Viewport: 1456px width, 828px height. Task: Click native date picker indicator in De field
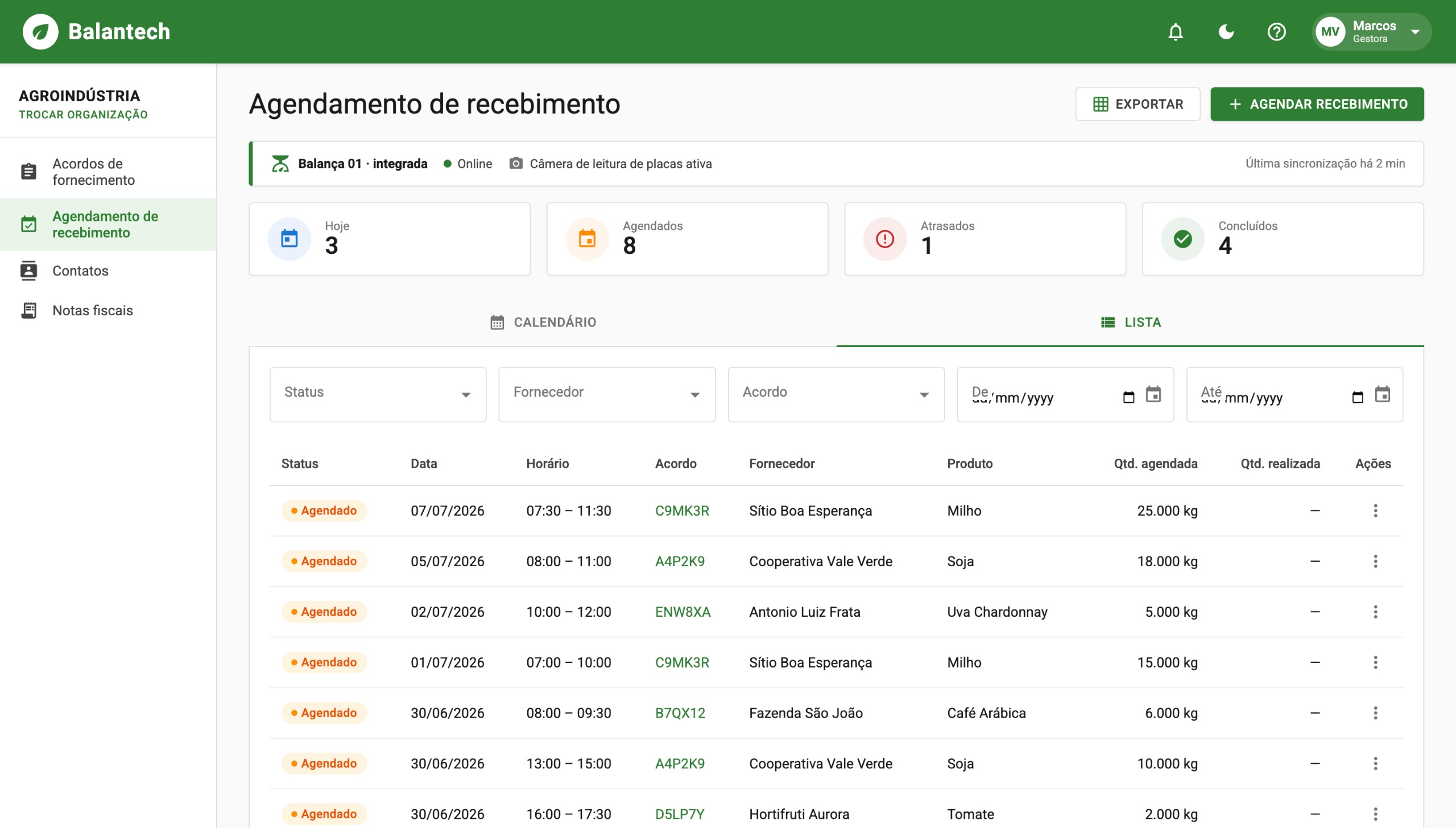click(x=1129, y=397)
